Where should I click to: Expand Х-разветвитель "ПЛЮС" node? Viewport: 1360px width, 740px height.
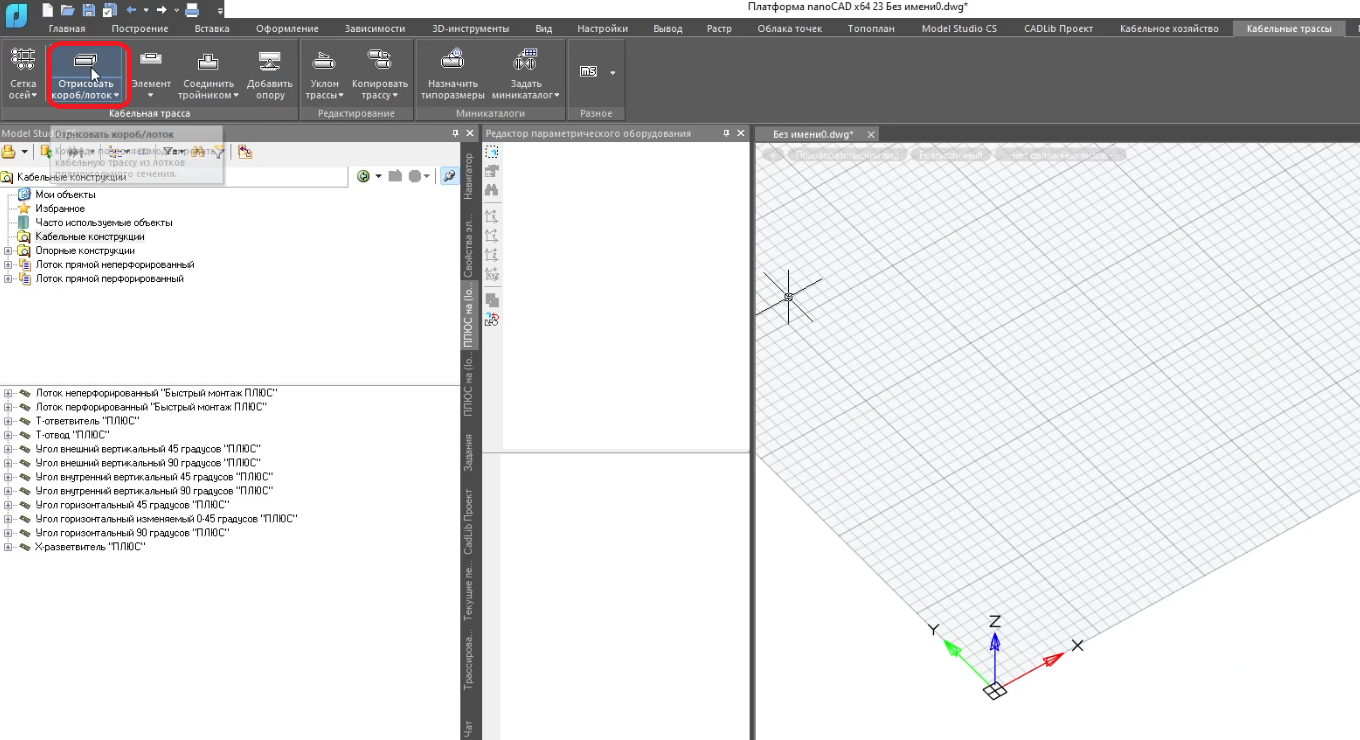pos(8,547)
